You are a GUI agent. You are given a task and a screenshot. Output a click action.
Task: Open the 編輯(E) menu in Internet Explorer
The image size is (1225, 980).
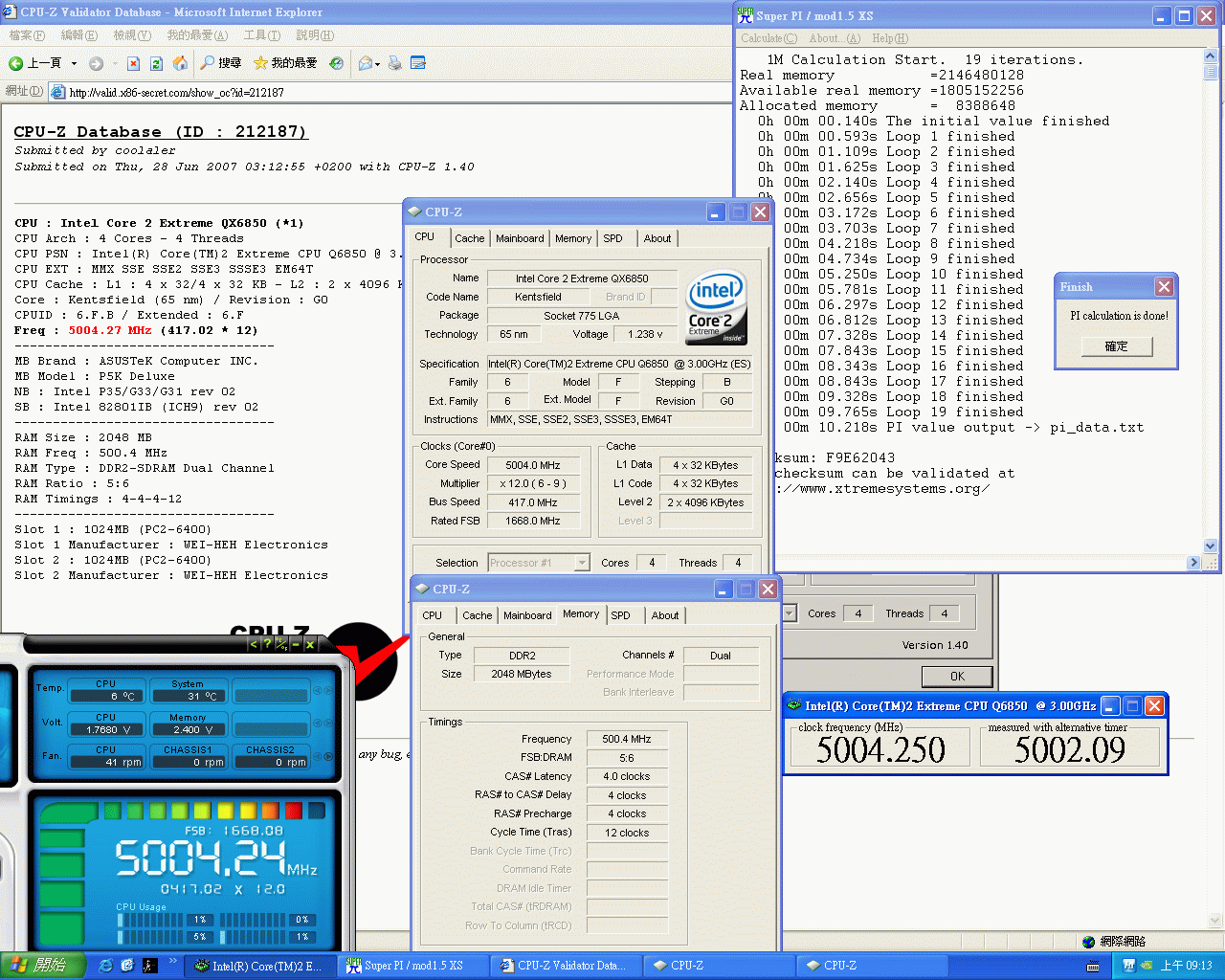tap(78, 35)
